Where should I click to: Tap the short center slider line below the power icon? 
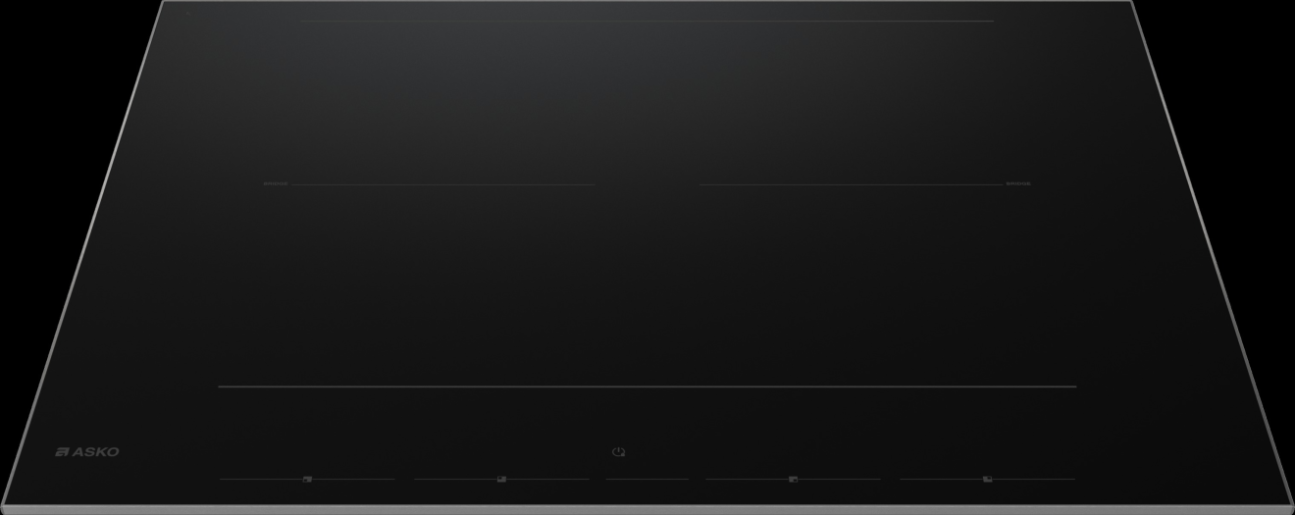(647, 479)
